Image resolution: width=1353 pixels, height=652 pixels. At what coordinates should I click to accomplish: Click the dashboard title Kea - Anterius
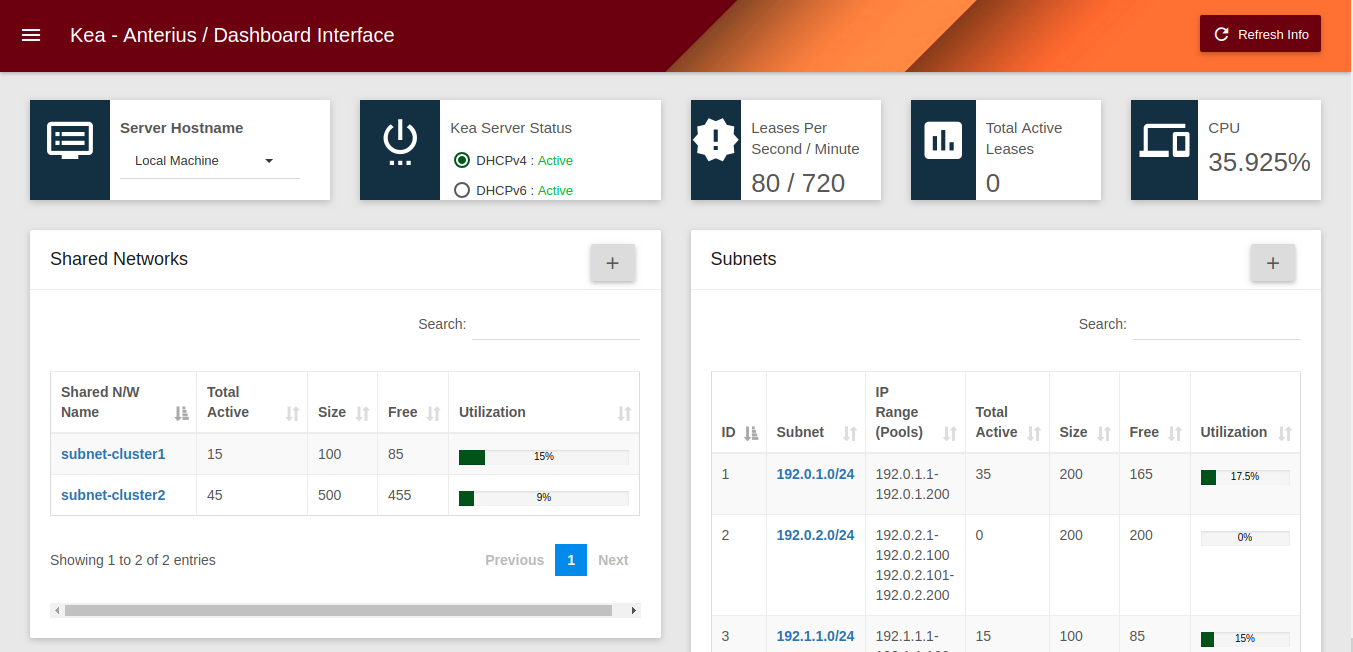232,35
